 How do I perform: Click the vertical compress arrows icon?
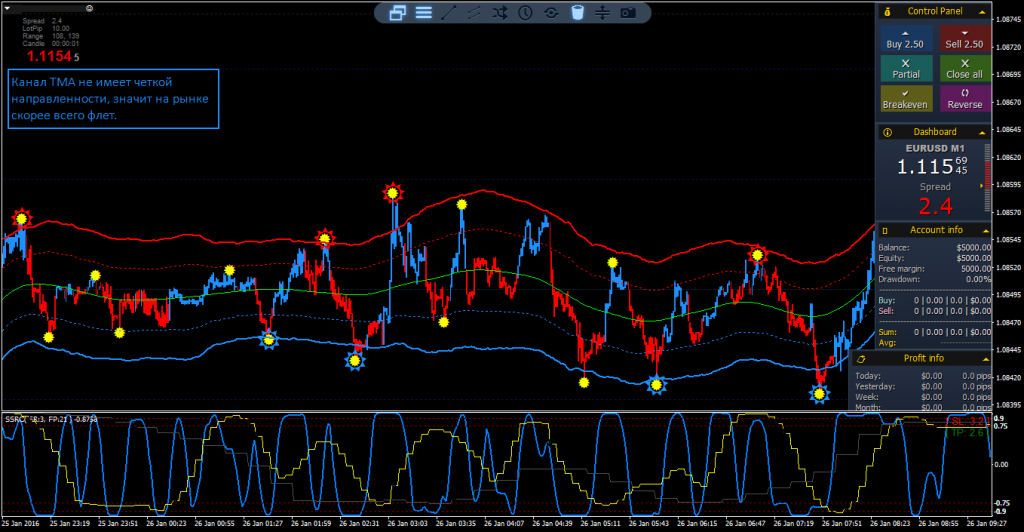pos(602,13)
